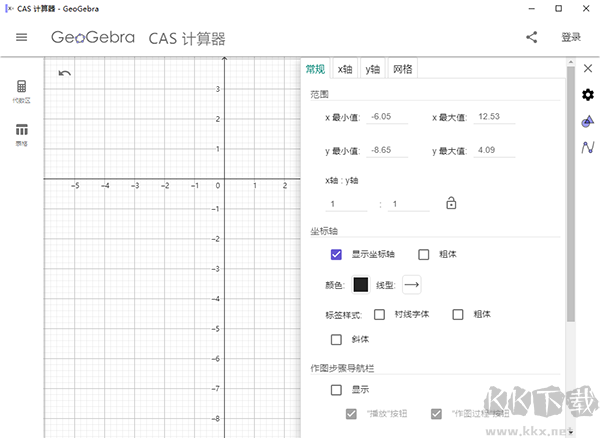Enable the 斜体 checkbox
Screen dimensions: 600x438
(x=337, y=339)
